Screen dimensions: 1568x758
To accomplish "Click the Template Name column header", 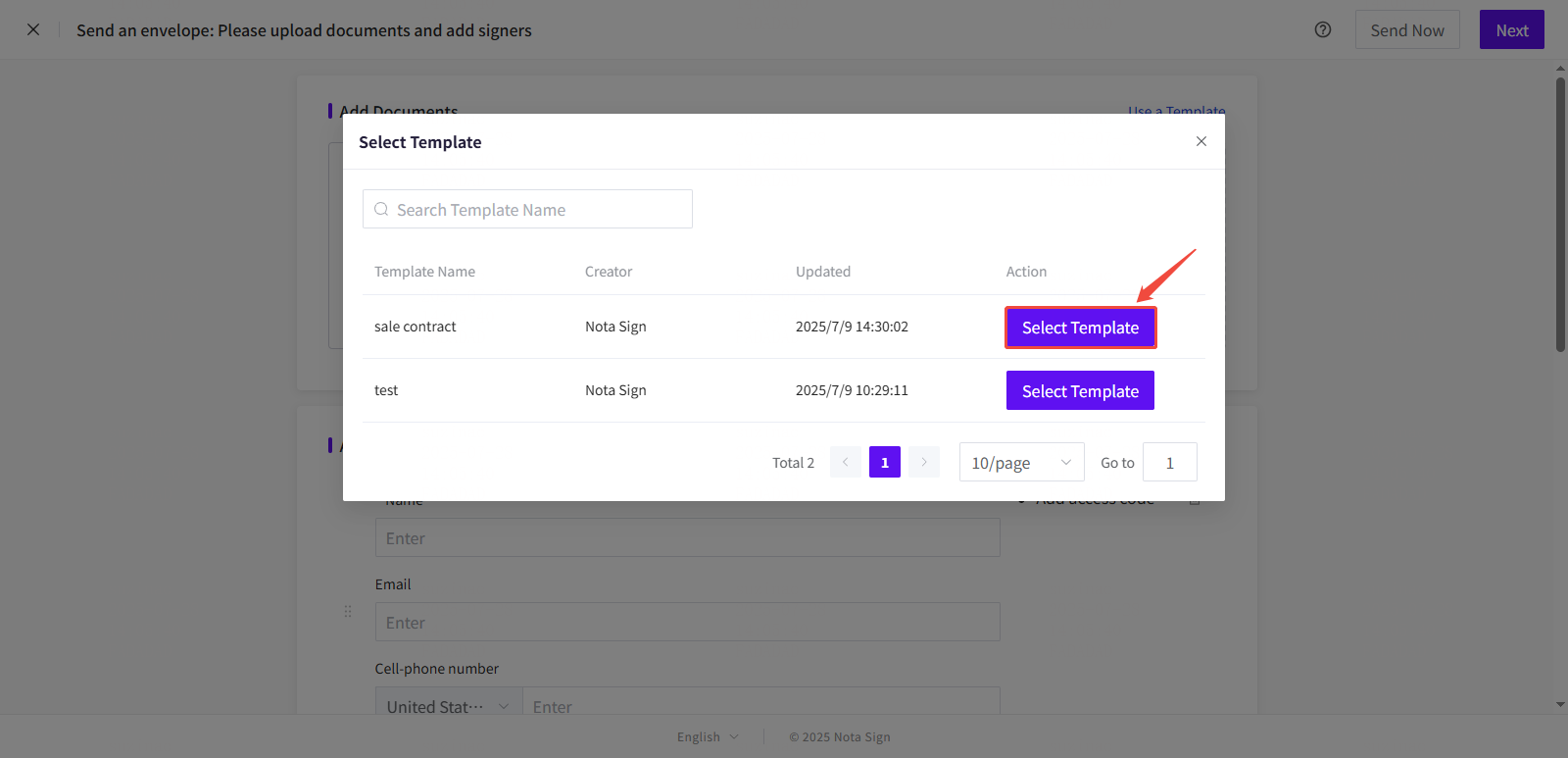I will 424,272.
